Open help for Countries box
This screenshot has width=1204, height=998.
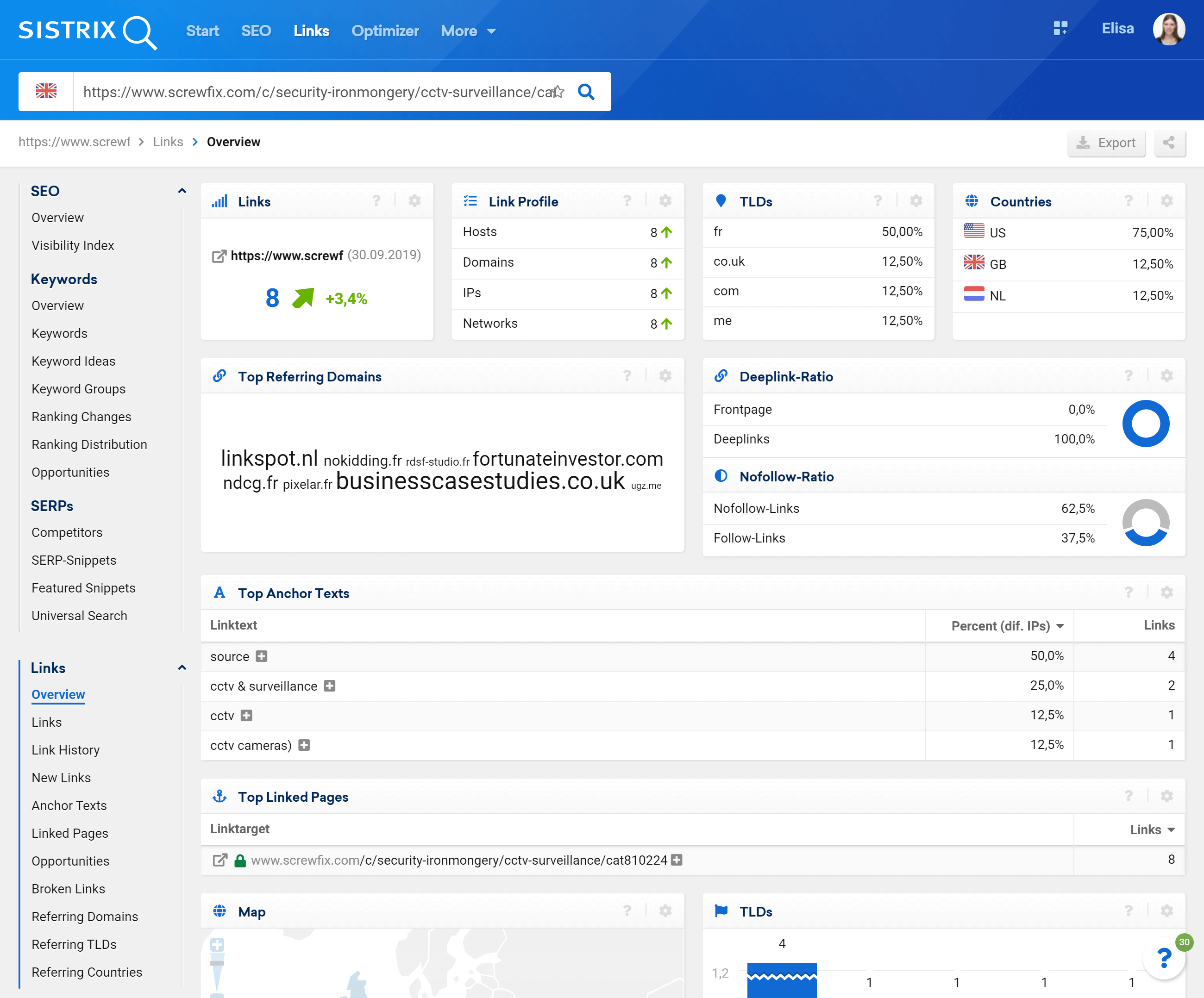1129,201
